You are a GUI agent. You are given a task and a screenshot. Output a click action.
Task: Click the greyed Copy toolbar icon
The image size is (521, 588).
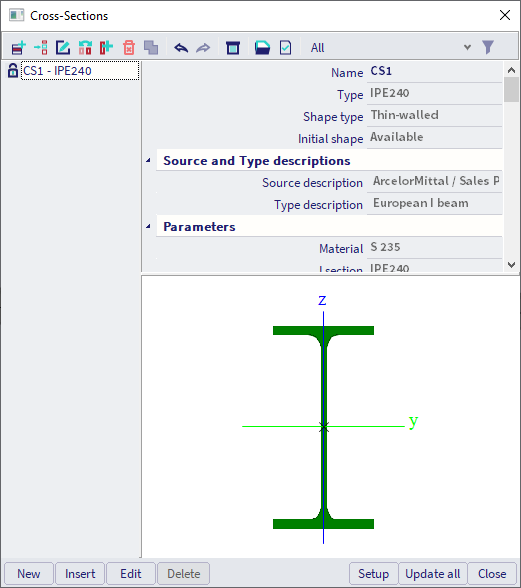pyautogui.click(x=151, y=48)
